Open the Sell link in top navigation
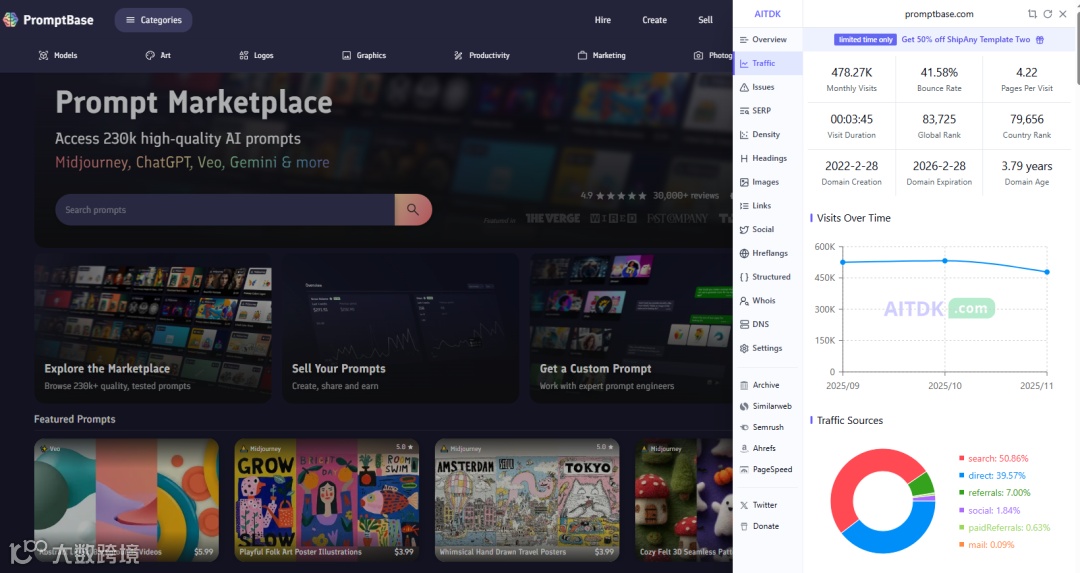The width and height of the screenshot is (1080, 573). tap(705, 20)
